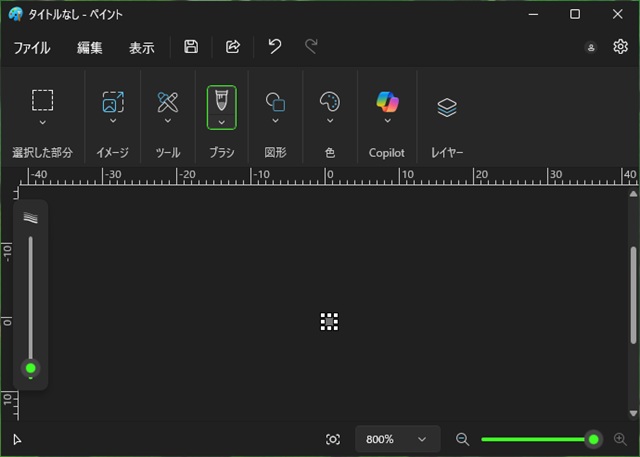
Task: Click the color palette icon
Action: click(x=330, y=102)
